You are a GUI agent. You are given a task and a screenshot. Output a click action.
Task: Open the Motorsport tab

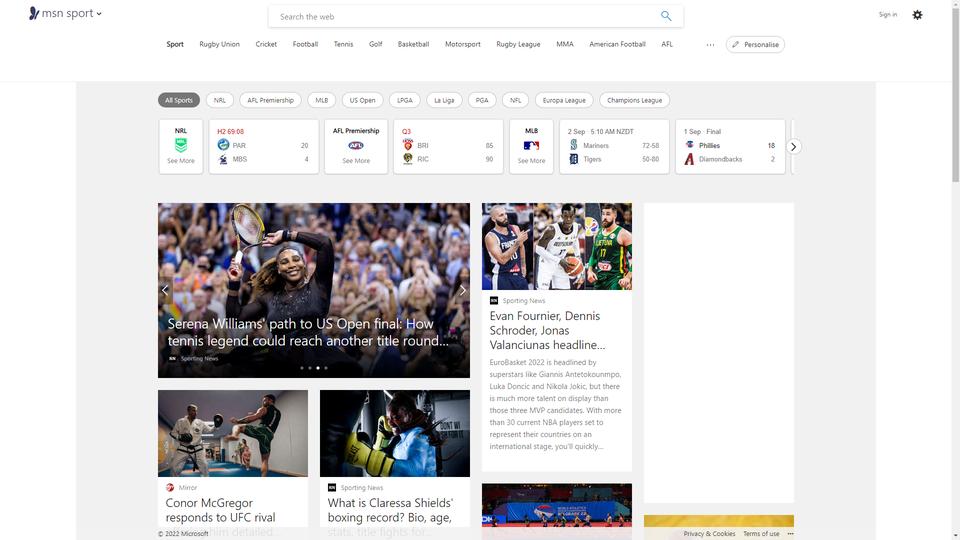[463, 44]
